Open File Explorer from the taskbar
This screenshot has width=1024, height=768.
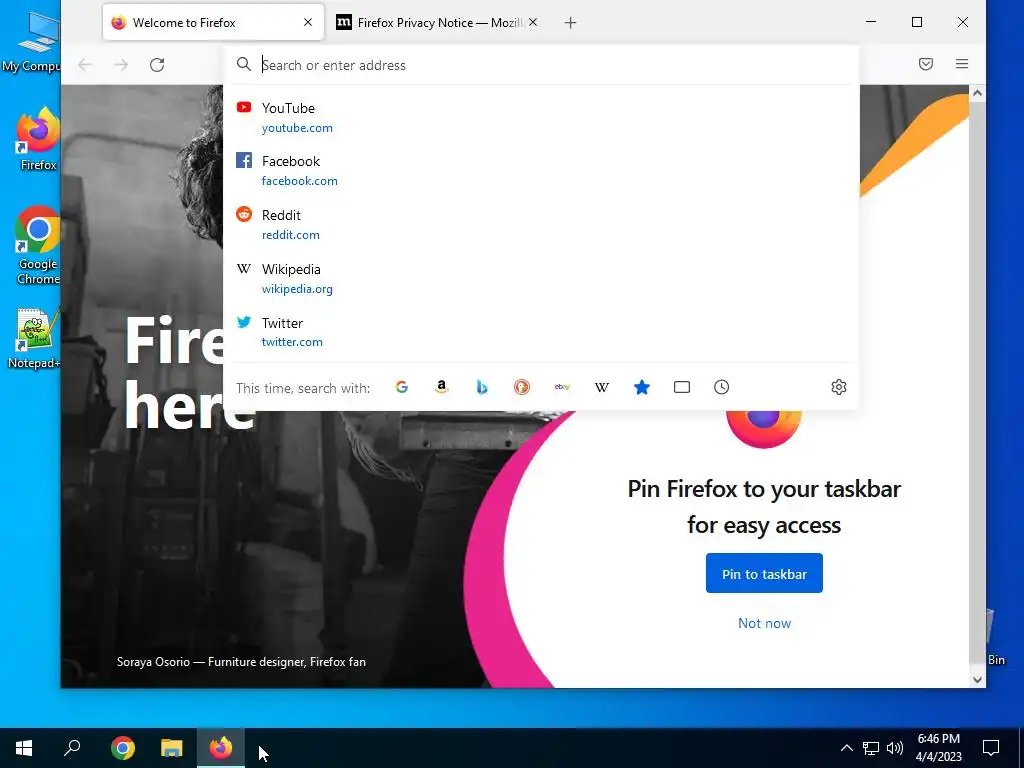(x=172, y=748)
